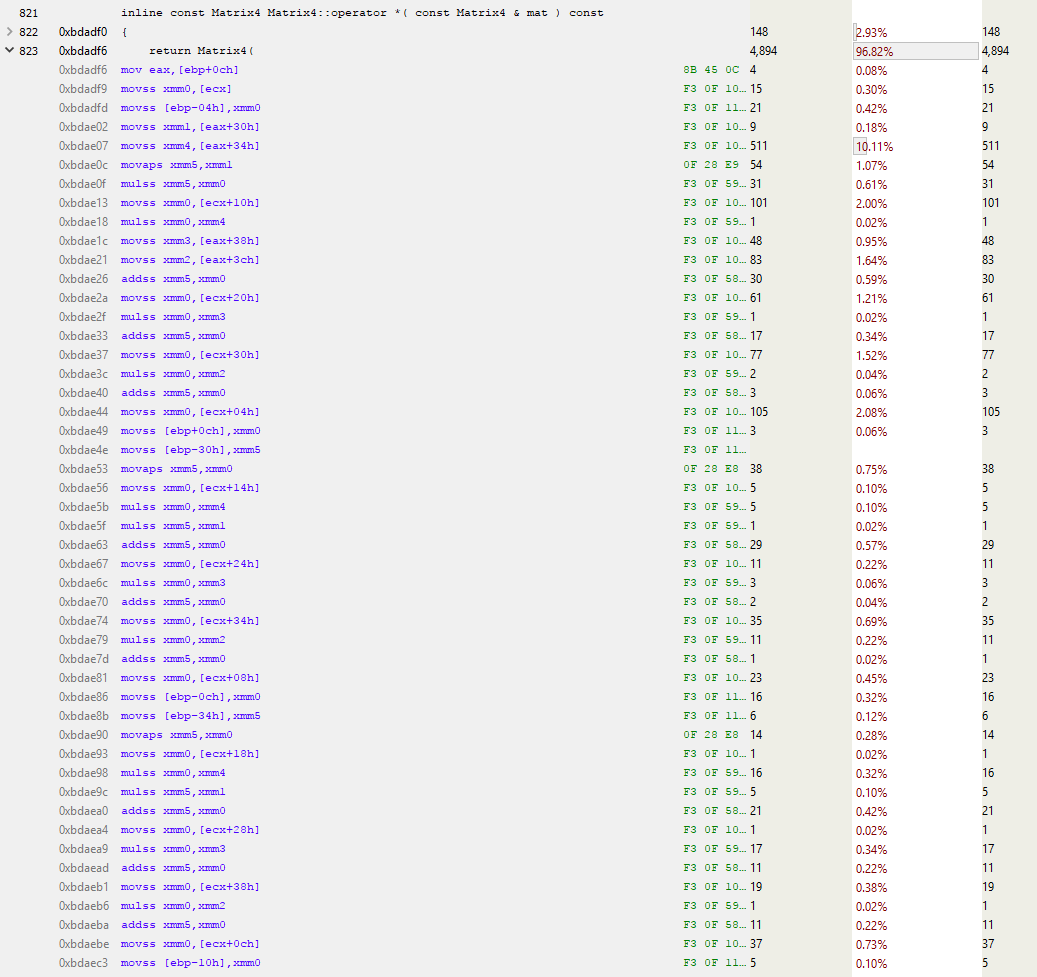Viewport: 1037px width, 977px height.
Task: Select 'movss xmm0,[ecx+04h]' instruction
Action: pyautogui.click(x=189, y=412)
